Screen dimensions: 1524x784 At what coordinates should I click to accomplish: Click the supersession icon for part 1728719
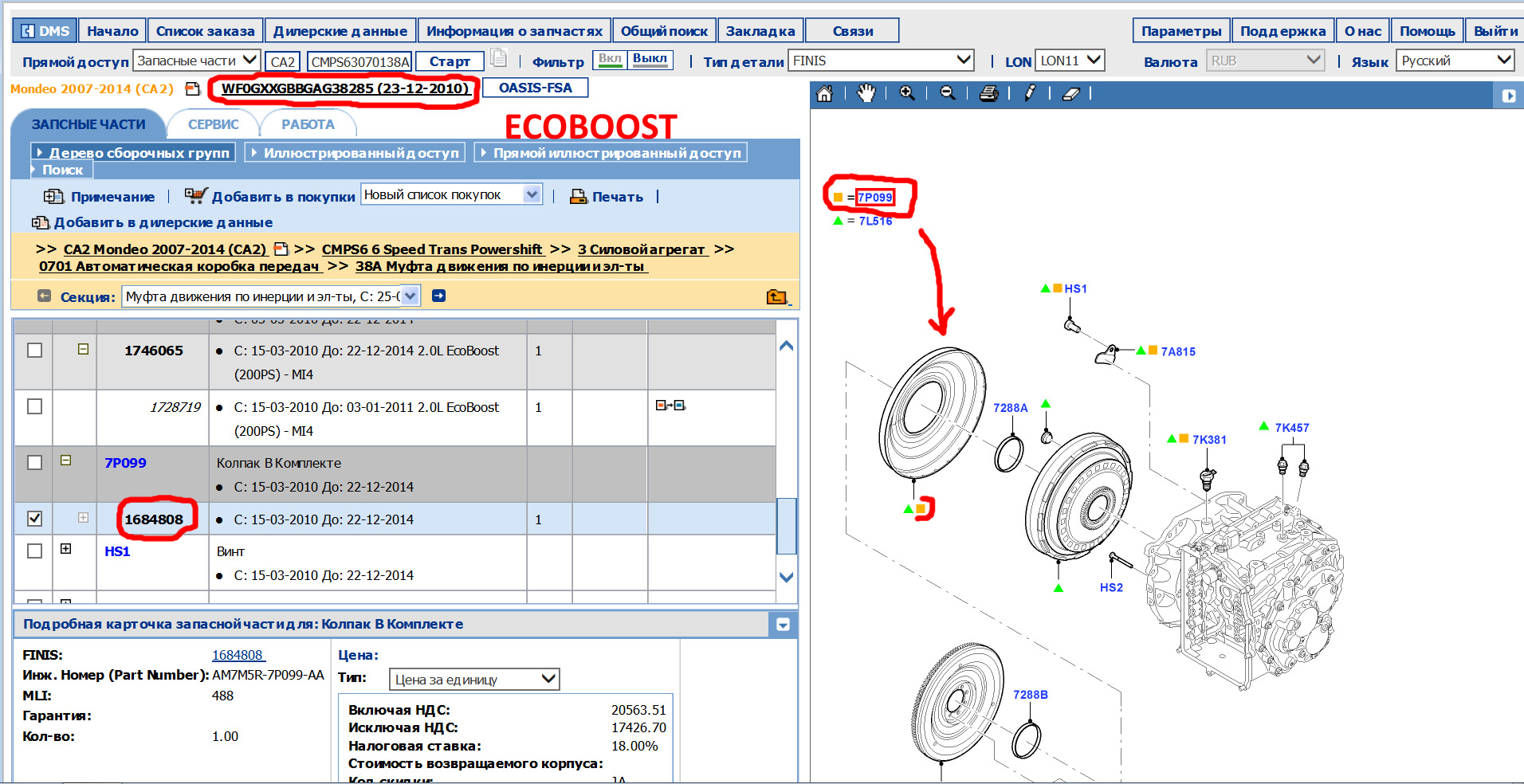coord(670,406)
